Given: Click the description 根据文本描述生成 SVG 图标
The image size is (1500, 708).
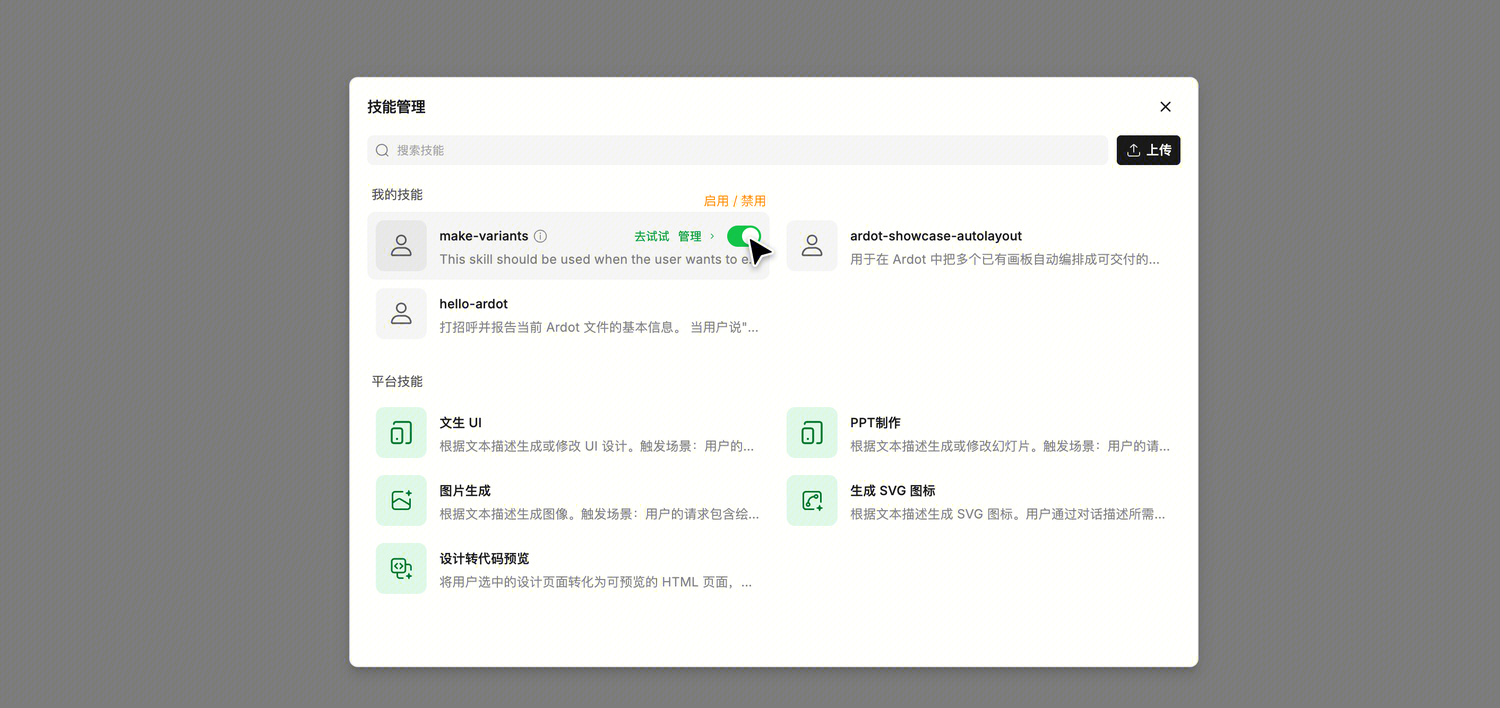Looking at the screenshot, I should (x=1008, y=514).
